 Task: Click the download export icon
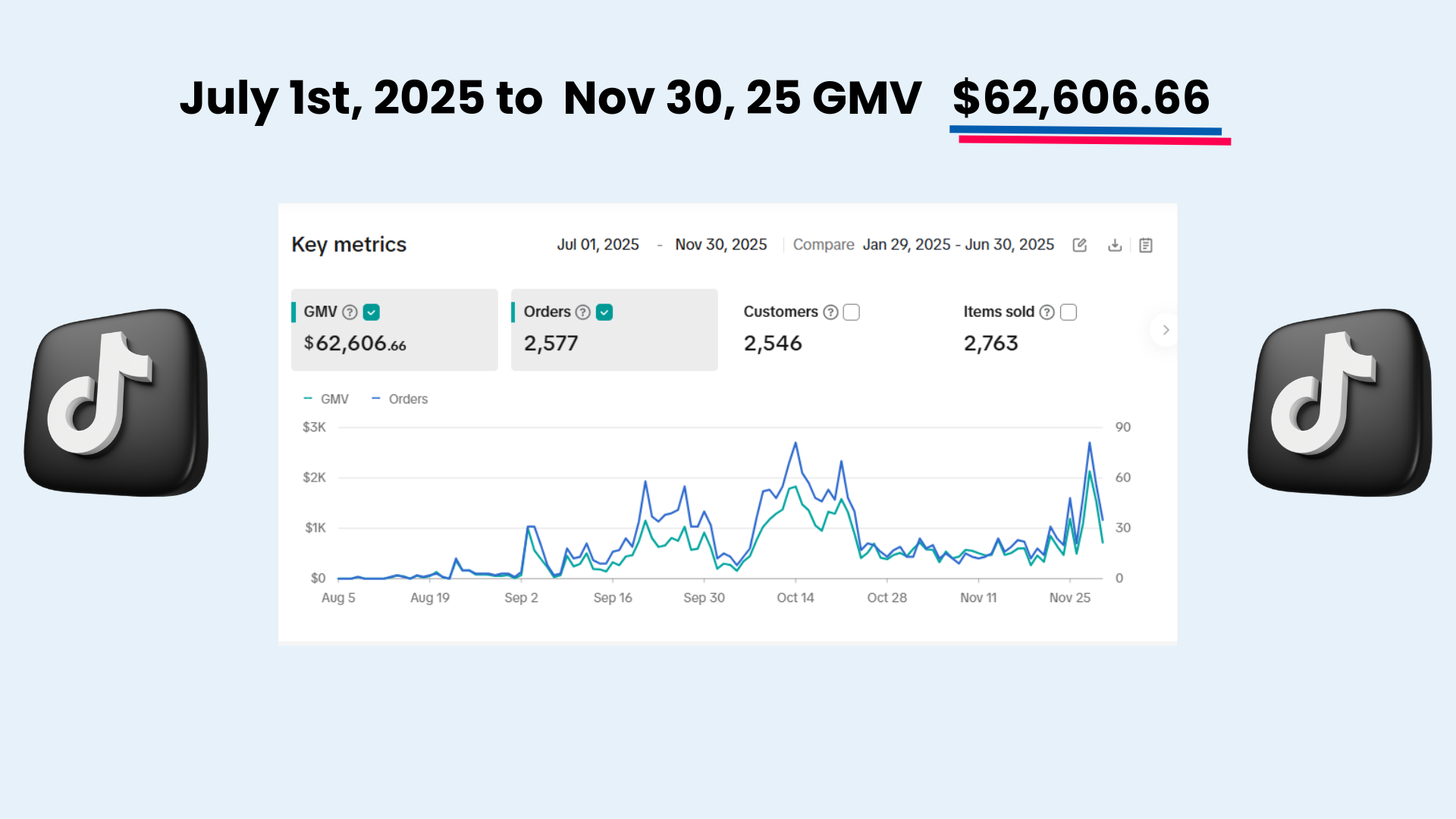point(1114,245)
